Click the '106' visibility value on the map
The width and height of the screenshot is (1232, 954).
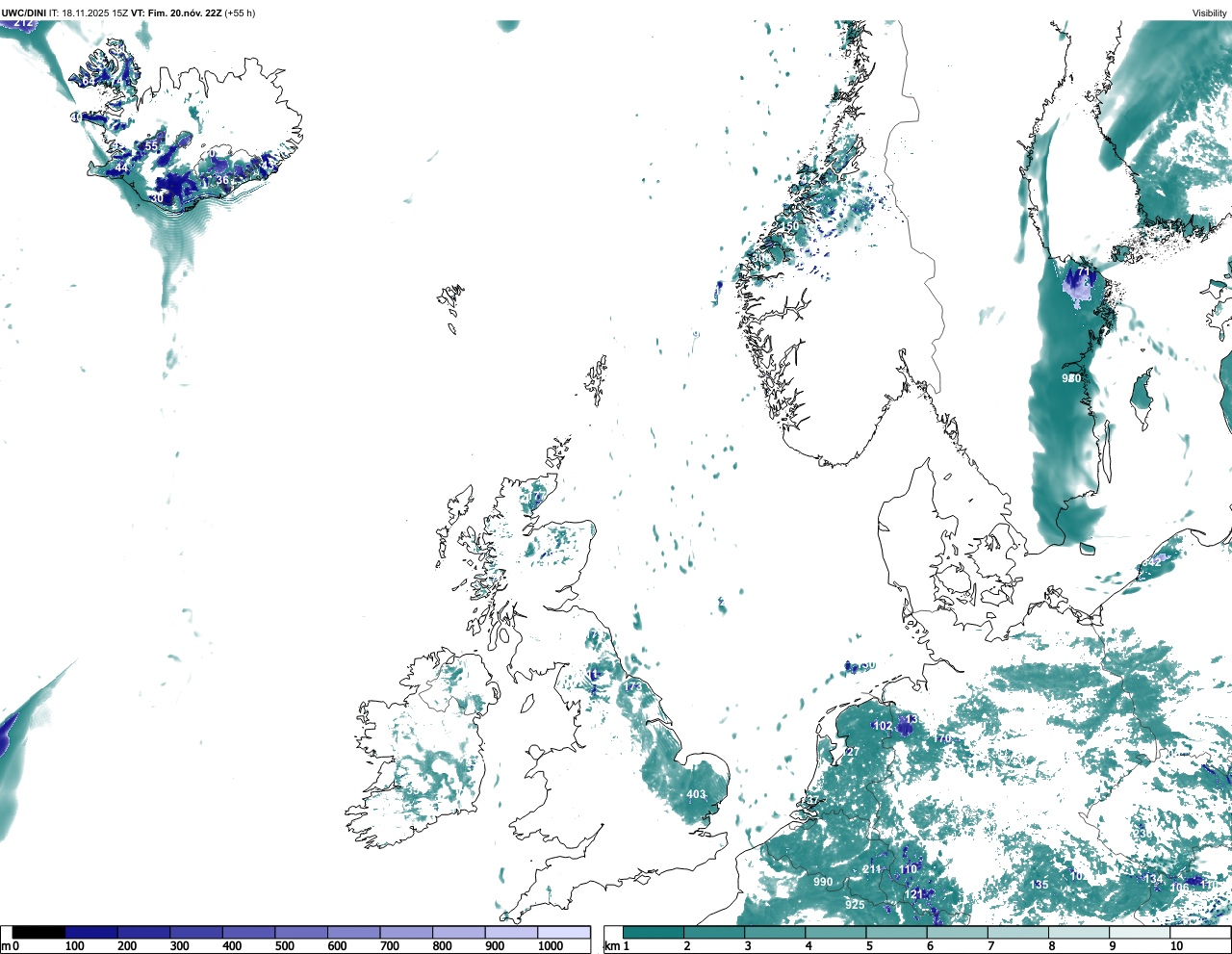pos(1179,888)
